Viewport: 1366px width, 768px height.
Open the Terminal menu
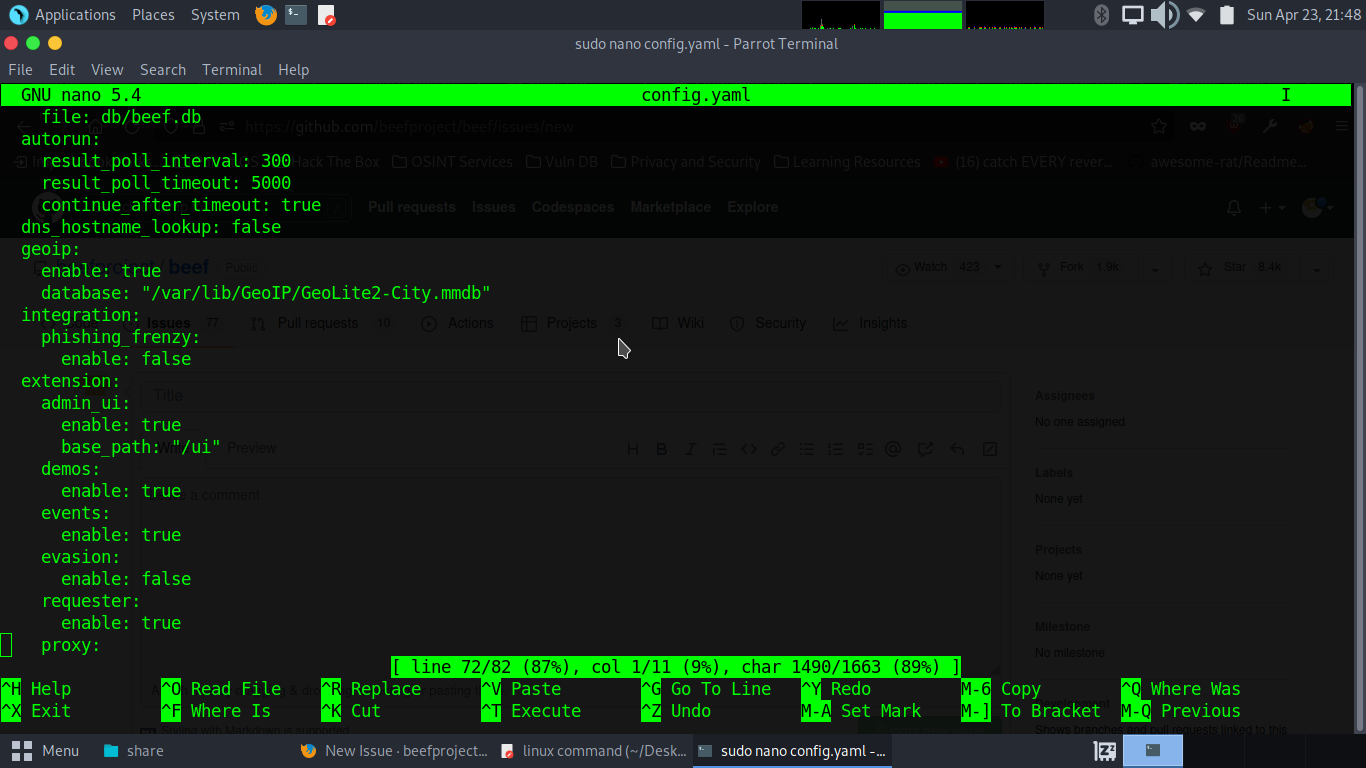(231, 69)
